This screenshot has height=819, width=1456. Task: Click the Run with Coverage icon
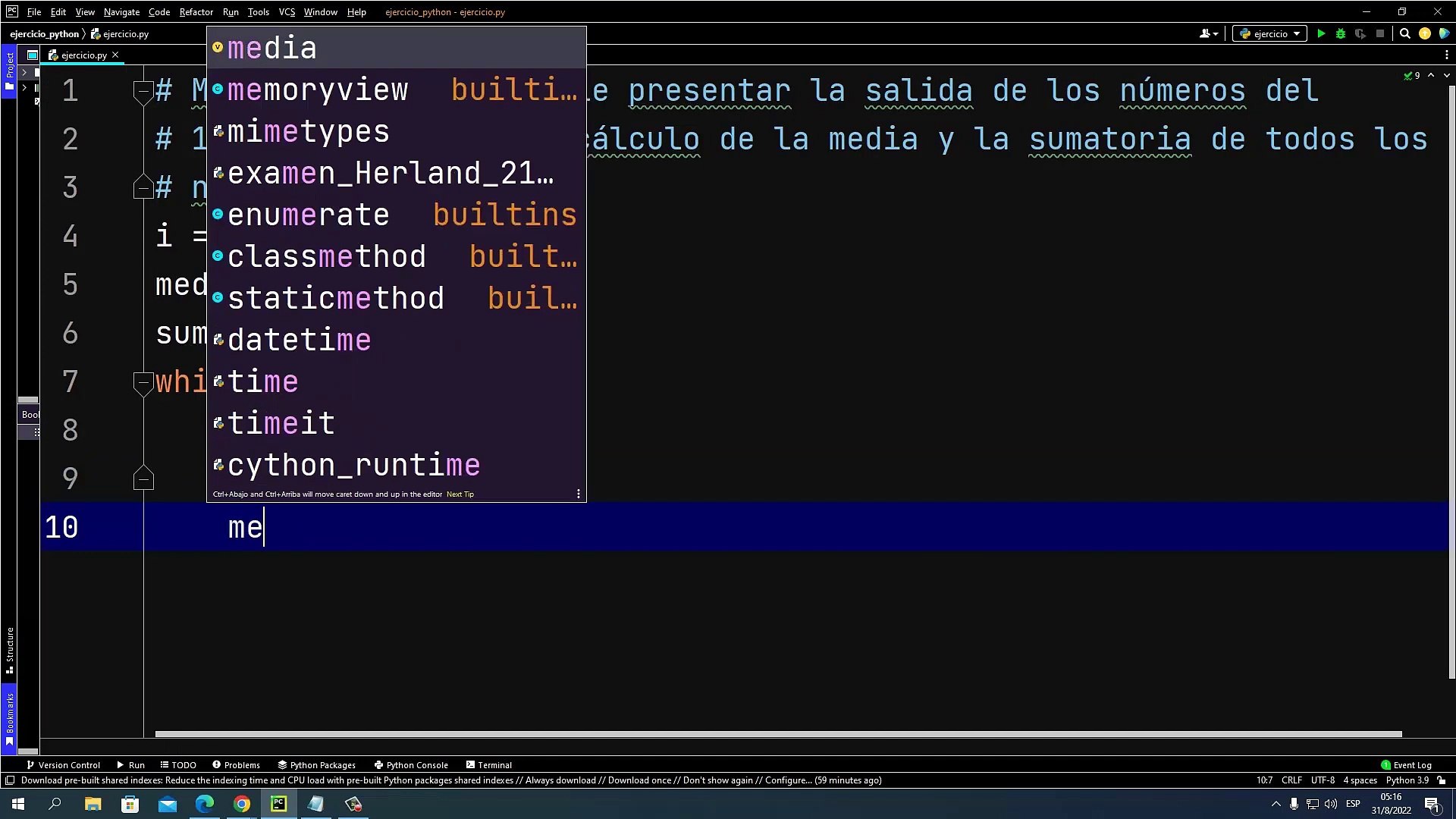[x=1360, y=33]
